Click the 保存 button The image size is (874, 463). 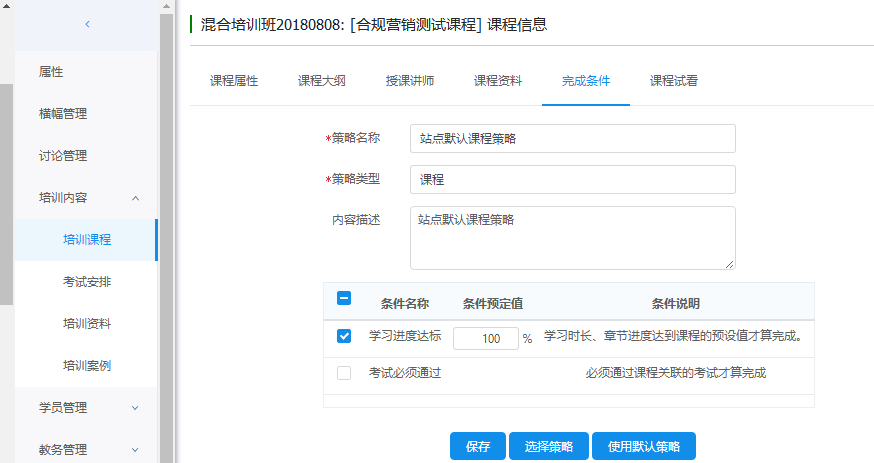[478, 446]
